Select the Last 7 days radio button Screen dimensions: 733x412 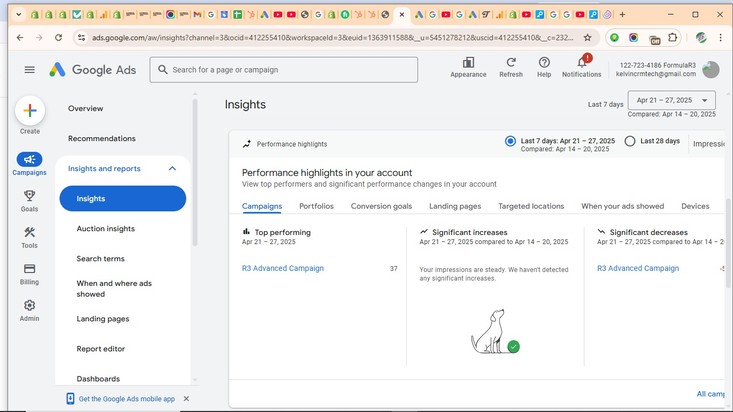pos(511,142)
